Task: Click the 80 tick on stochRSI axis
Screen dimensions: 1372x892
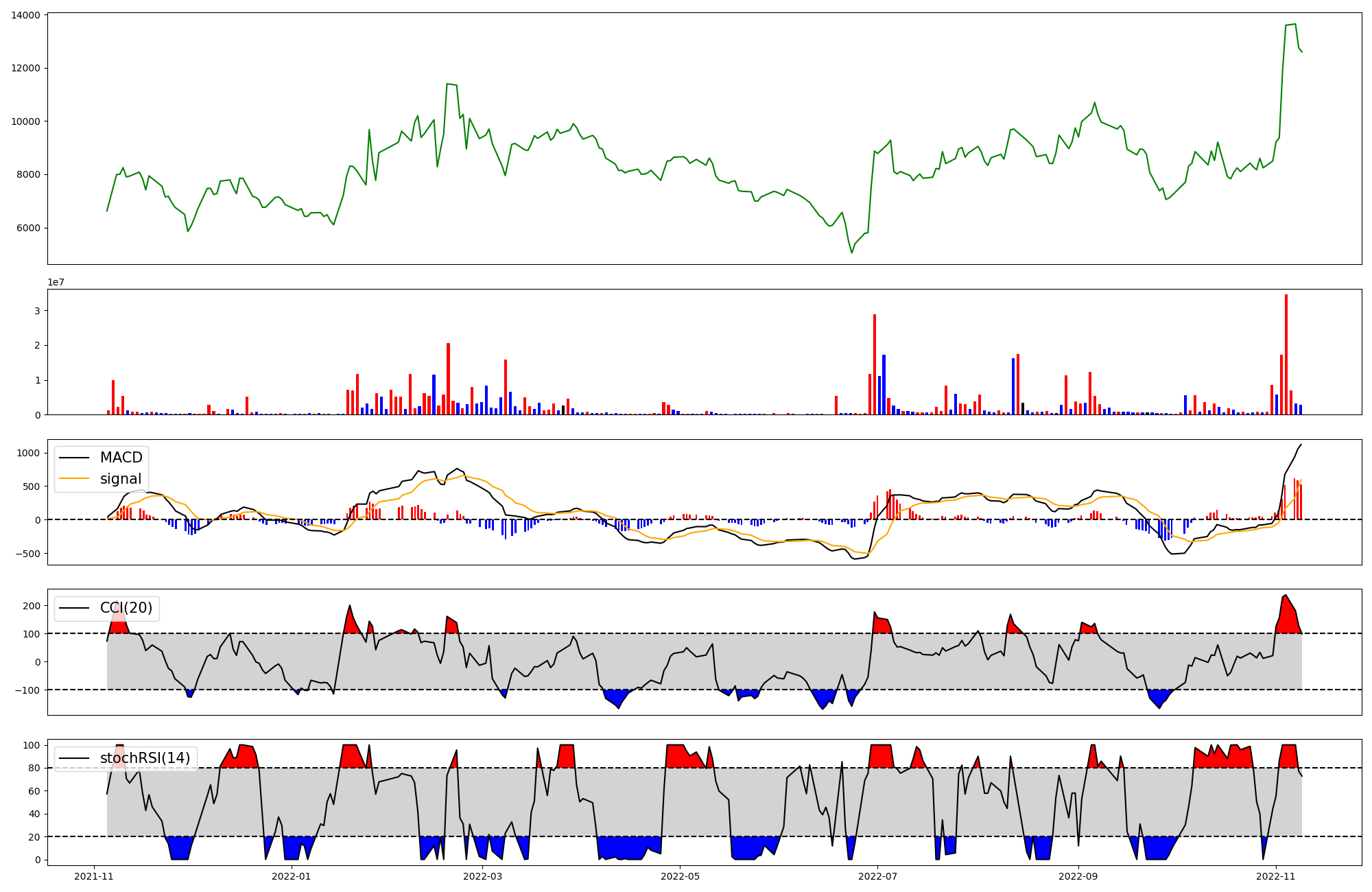Action: [x=34, y=768]
